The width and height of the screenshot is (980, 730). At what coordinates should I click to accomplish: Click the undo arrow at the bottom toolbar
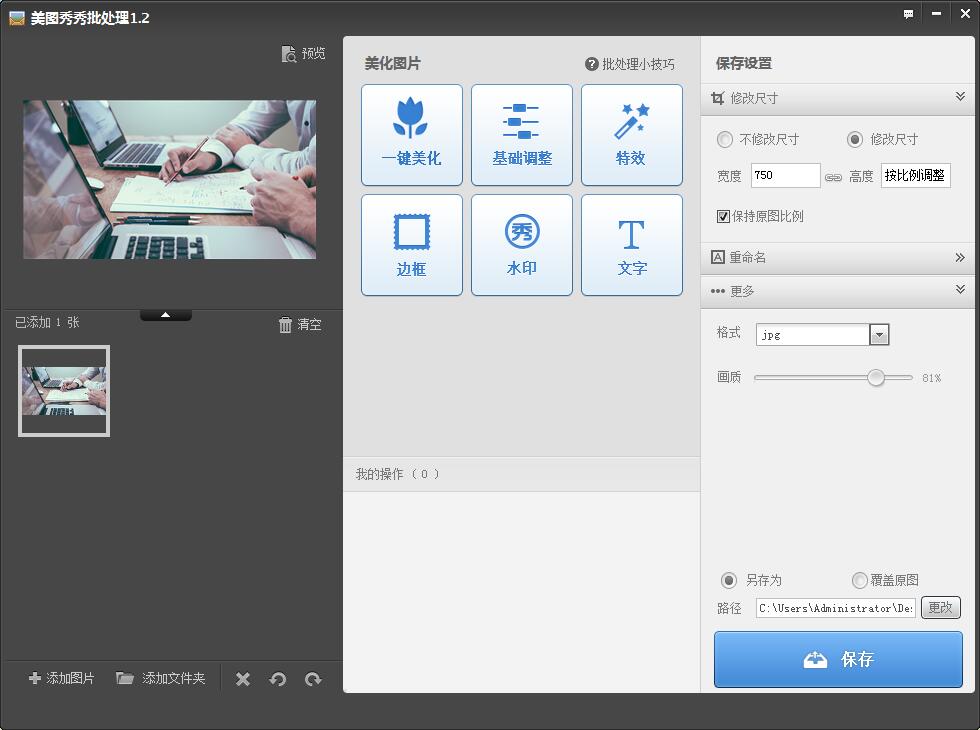coord(278,678)
